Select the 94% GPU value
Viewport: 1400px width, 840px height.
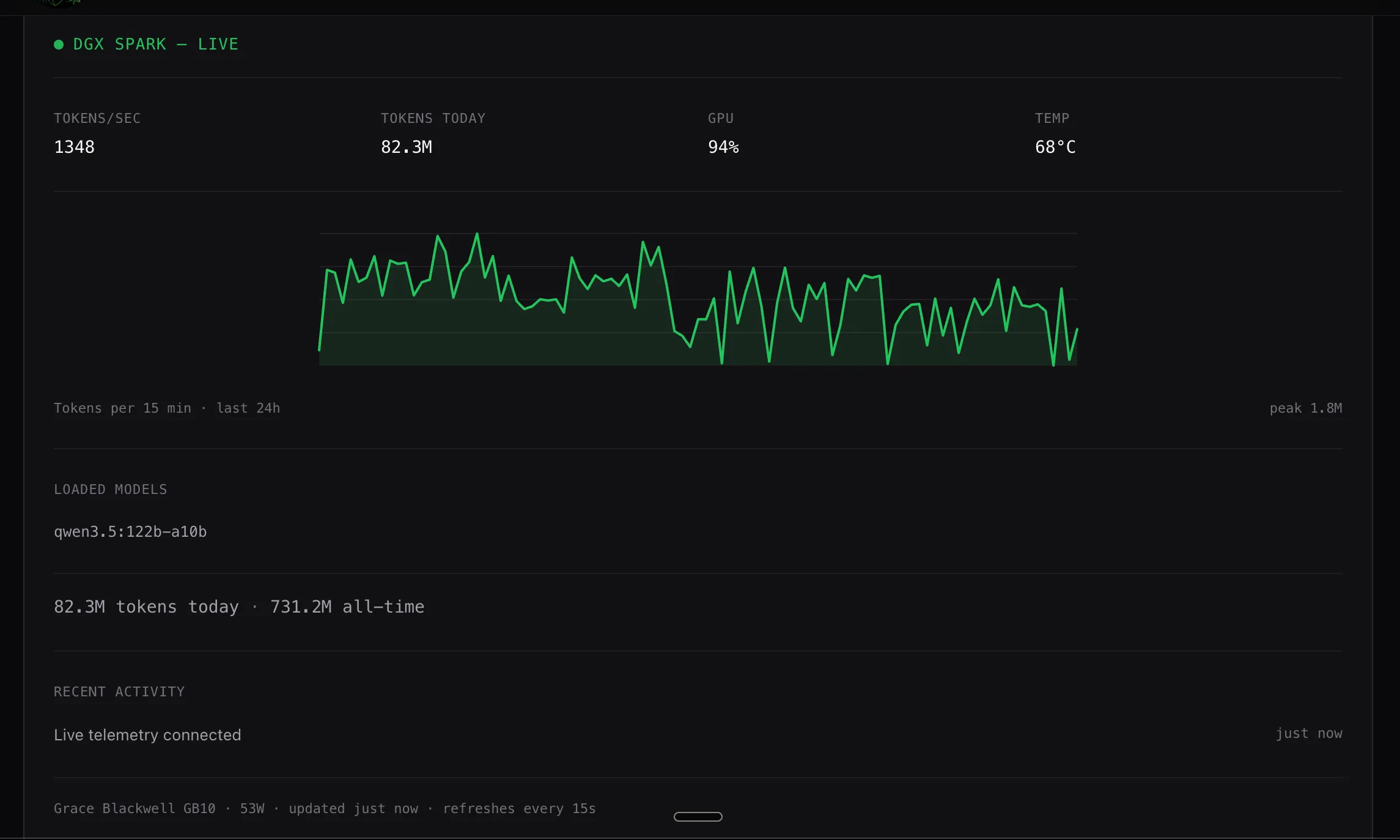723,147
